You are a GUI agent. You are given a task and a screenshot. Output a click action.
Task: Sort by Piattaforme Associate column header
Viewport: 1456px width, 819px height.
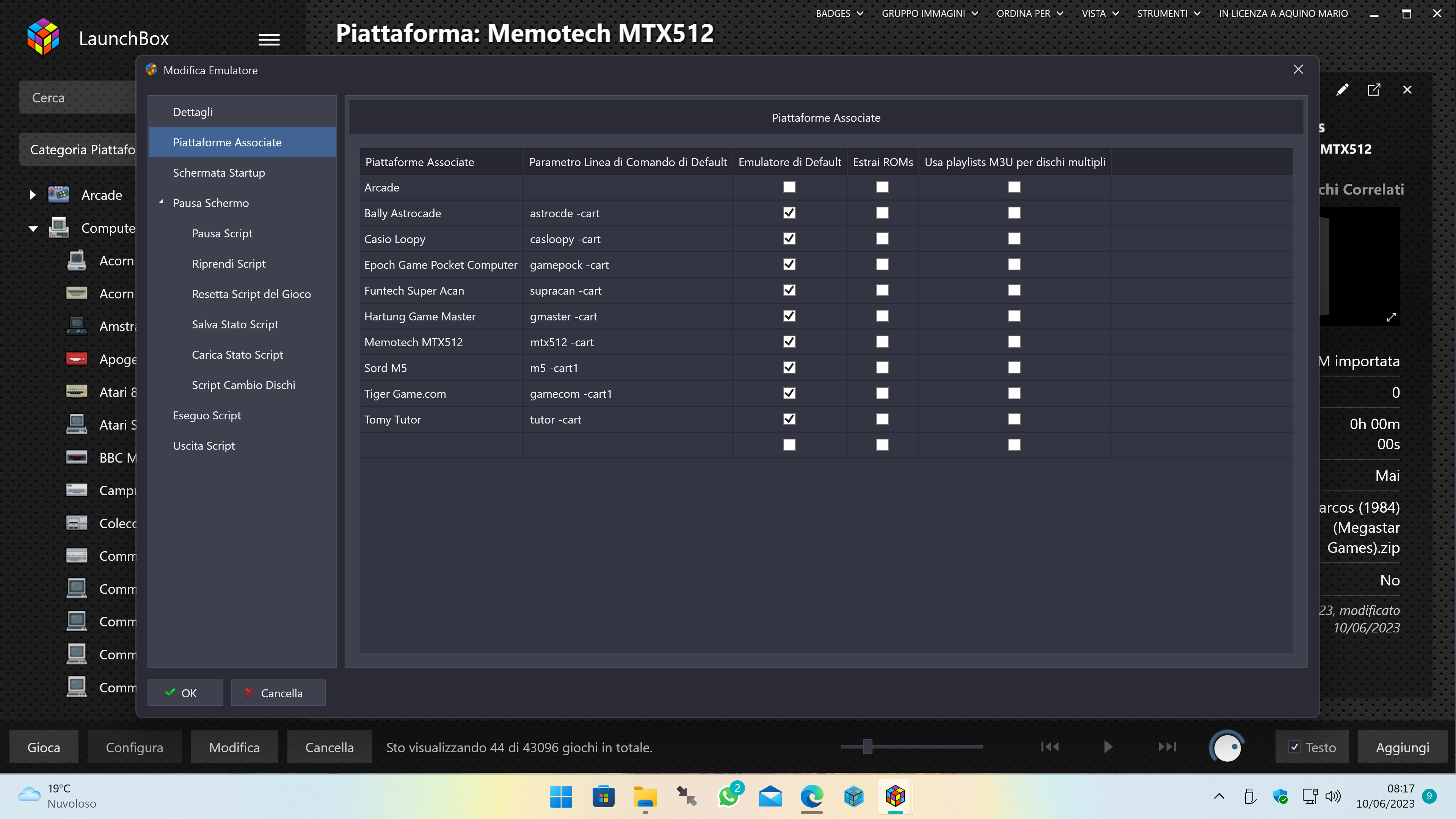click(441, 162)
